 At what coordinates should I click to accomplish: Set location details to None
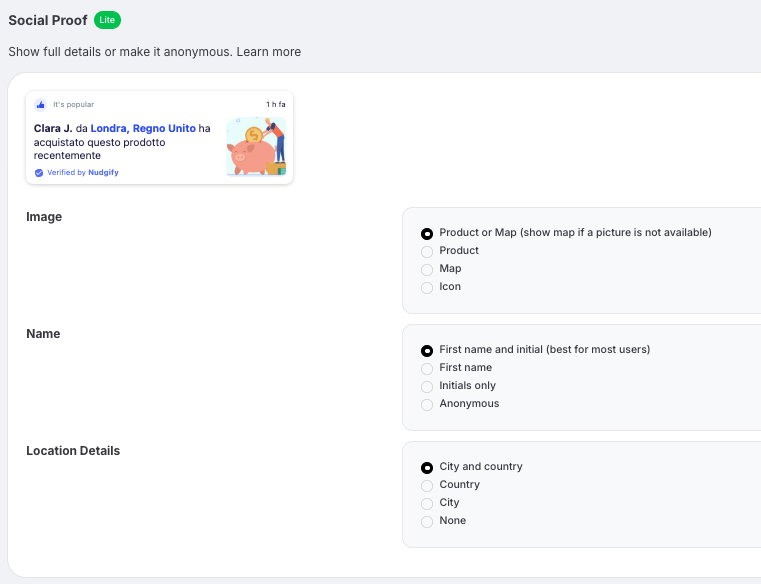427,521
